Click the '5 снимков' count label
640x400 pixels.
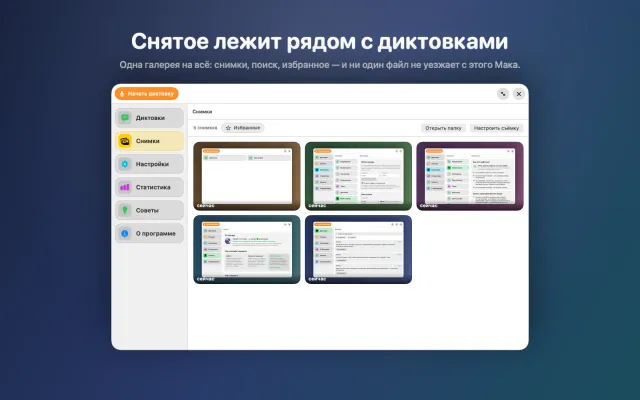pyautogui.click(x=205, y=128)
